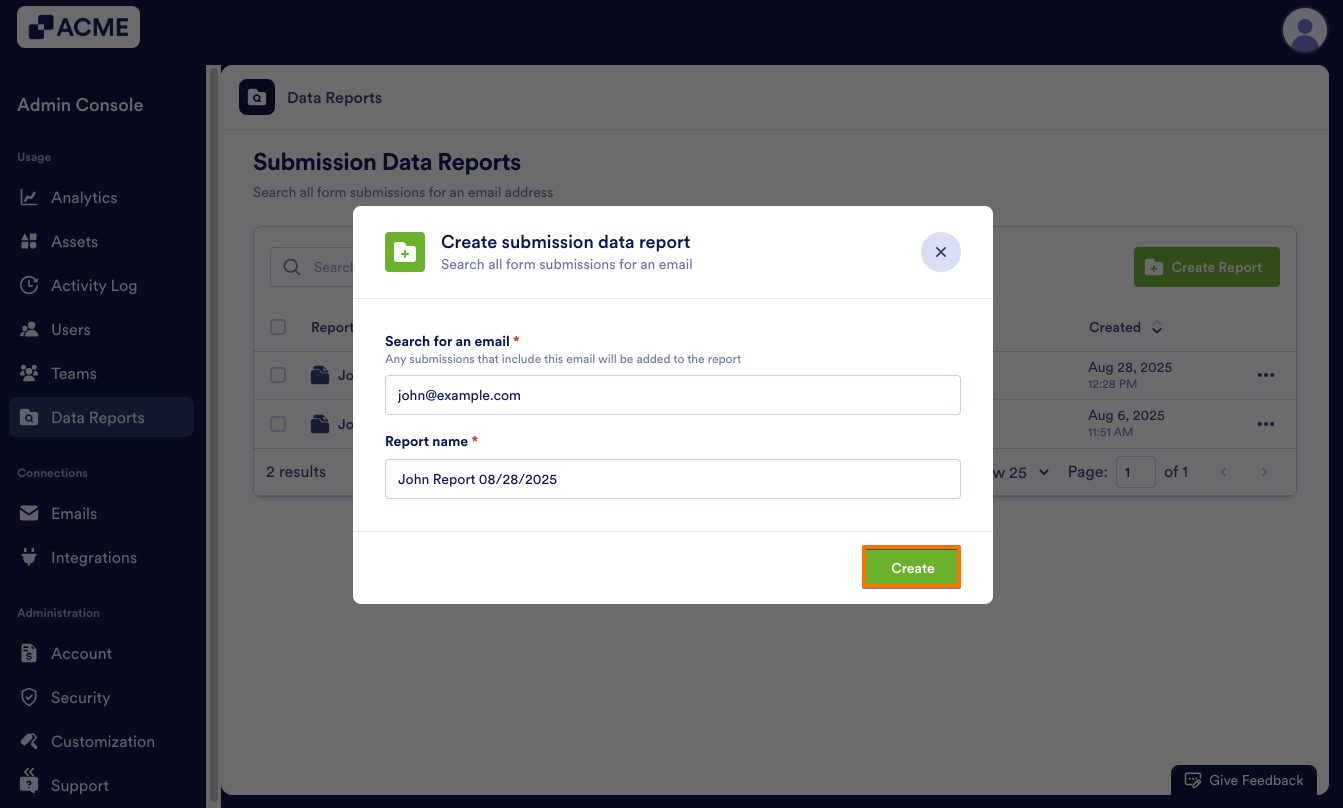Open options menu for Aug 6 report
Image resolution: width=1343 pixels, height=808 pixels.
(1265, 423)
